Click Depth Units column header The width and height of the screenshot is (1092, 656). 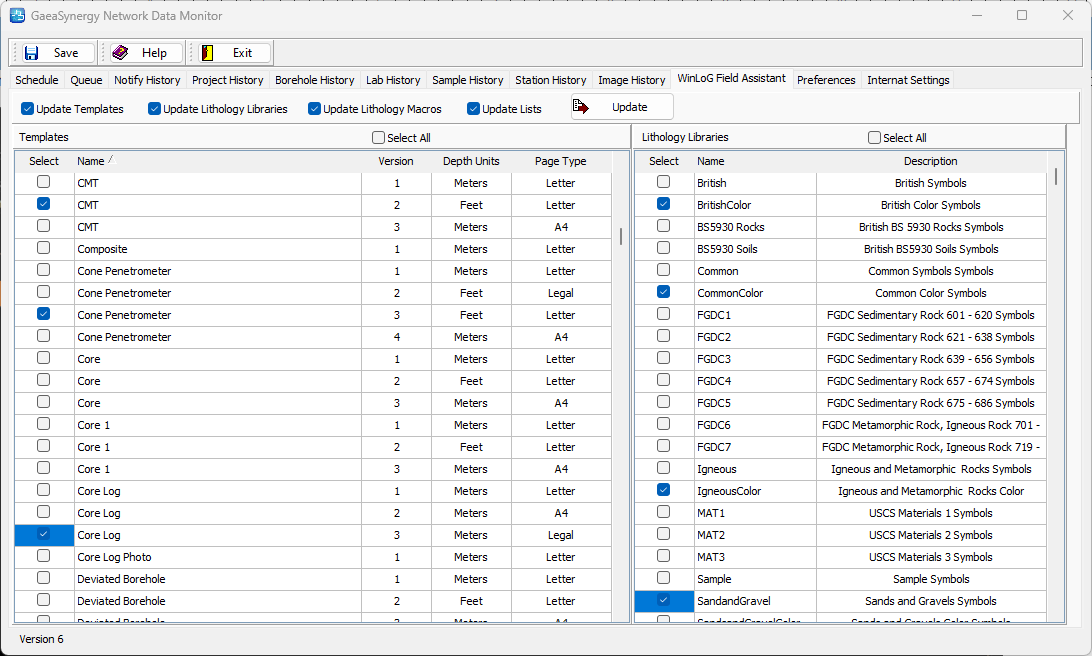471,161
